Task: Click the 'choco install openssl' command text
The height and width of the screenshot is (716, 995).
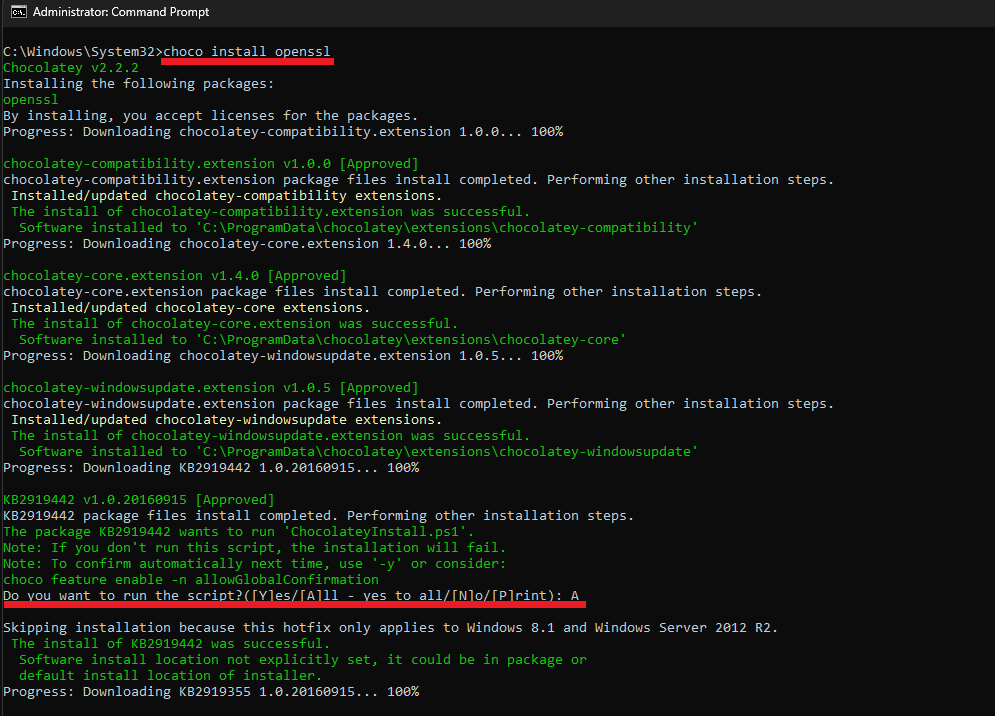Action: point(247,51)
